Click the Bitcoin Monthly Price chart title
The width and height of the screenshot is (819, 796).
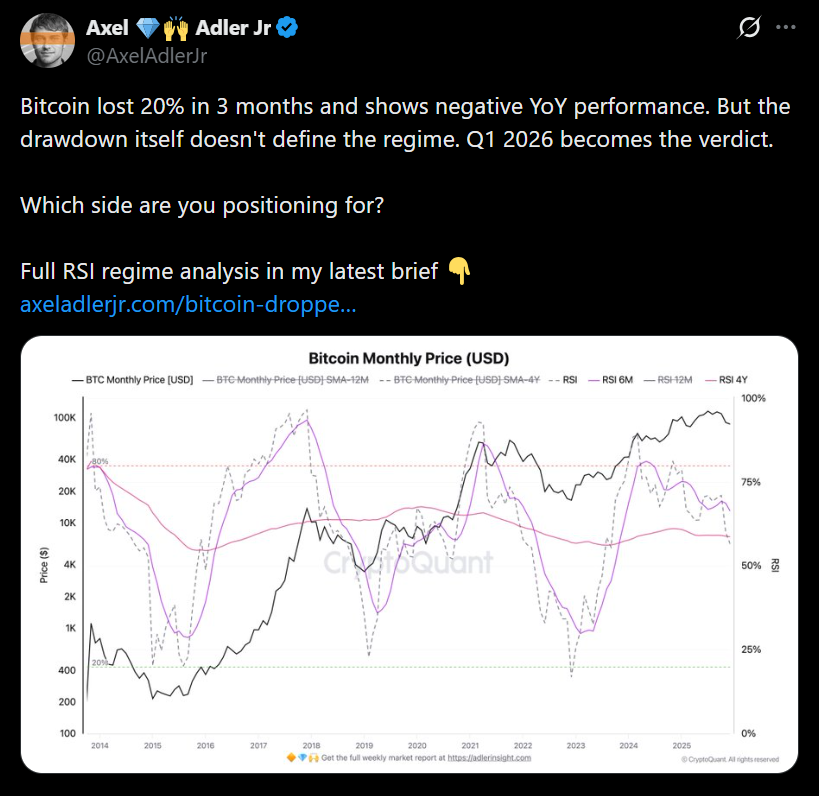(409, 357)
